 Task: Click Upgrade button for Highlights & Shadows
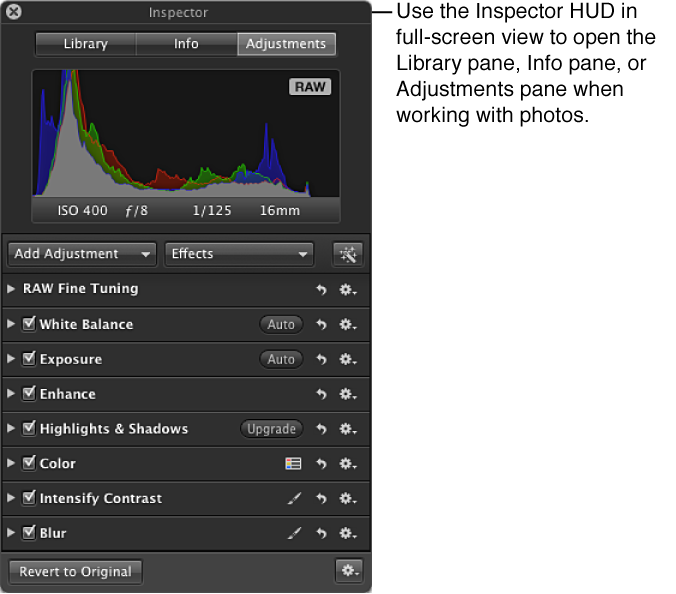coord(272,429)
